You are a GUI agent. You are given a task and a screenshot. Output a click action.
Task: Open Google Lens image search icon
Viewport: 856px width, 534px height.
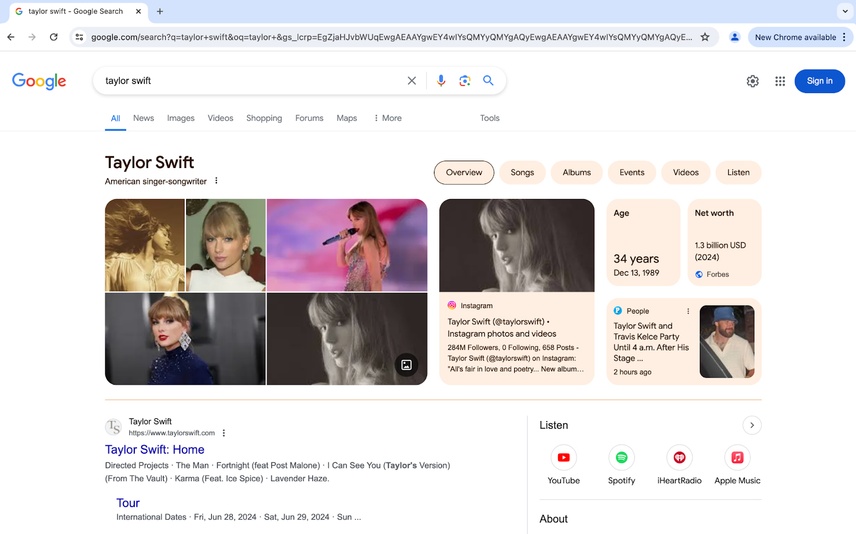[x=465, y=81]
